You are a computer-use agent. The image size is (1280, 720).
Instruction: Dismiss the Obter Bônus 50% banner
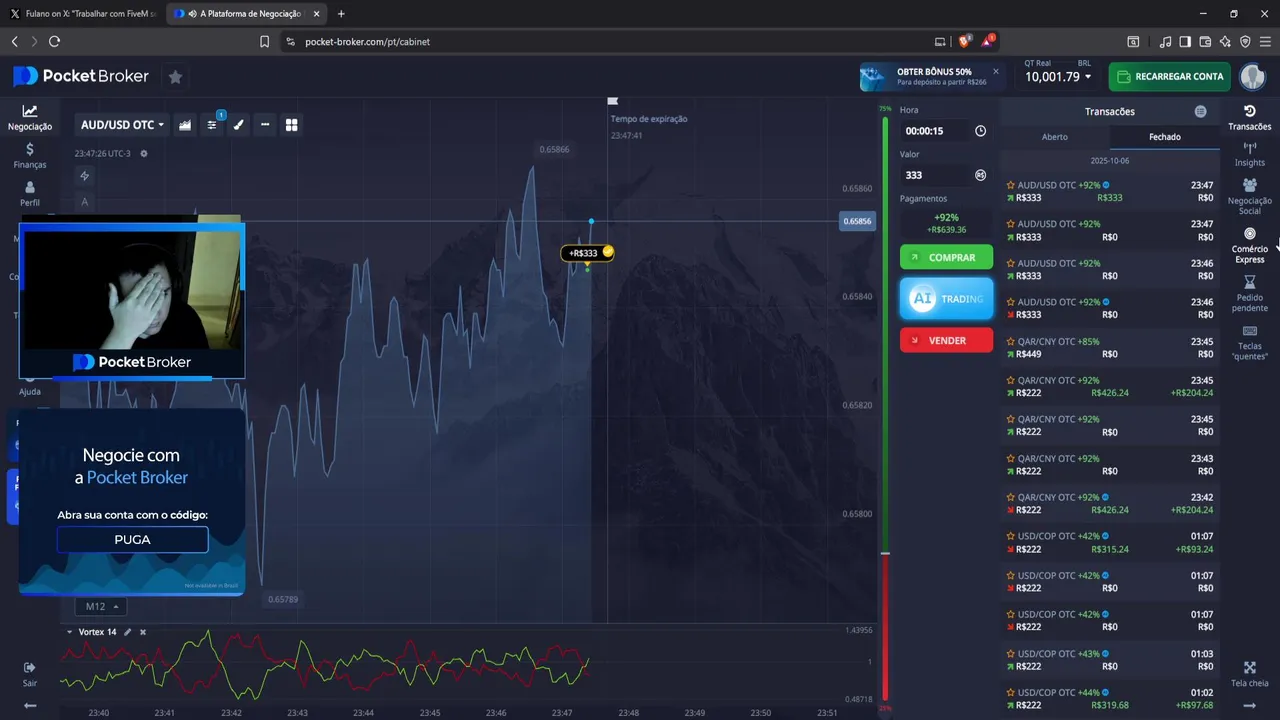click(995, 71)
